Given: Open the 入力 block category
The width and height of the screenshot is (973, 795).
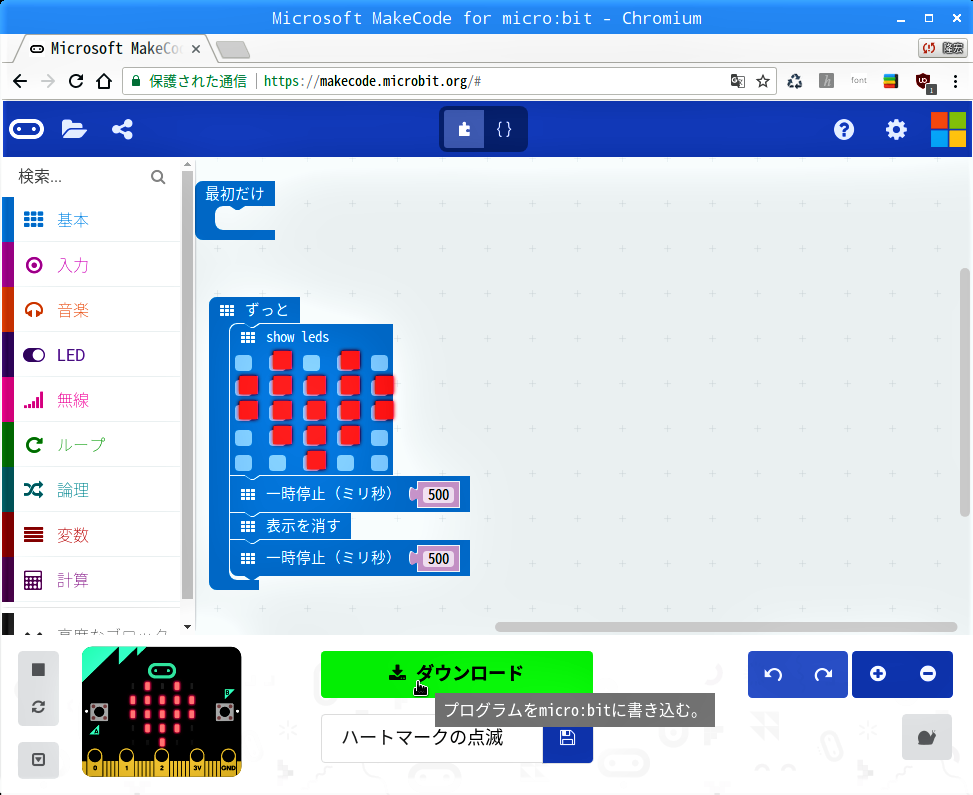Looking at the screenshot, I should click(x=92, y=265).
